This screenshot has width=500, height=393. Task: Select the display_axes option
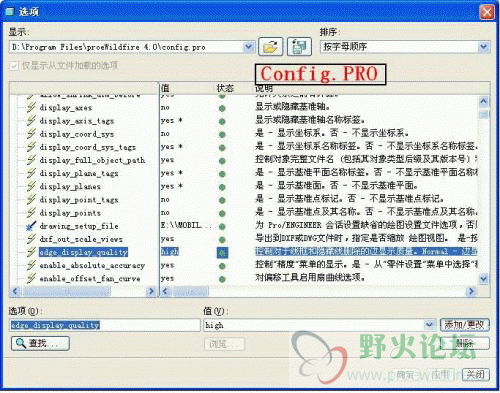(x=66, y=108)
